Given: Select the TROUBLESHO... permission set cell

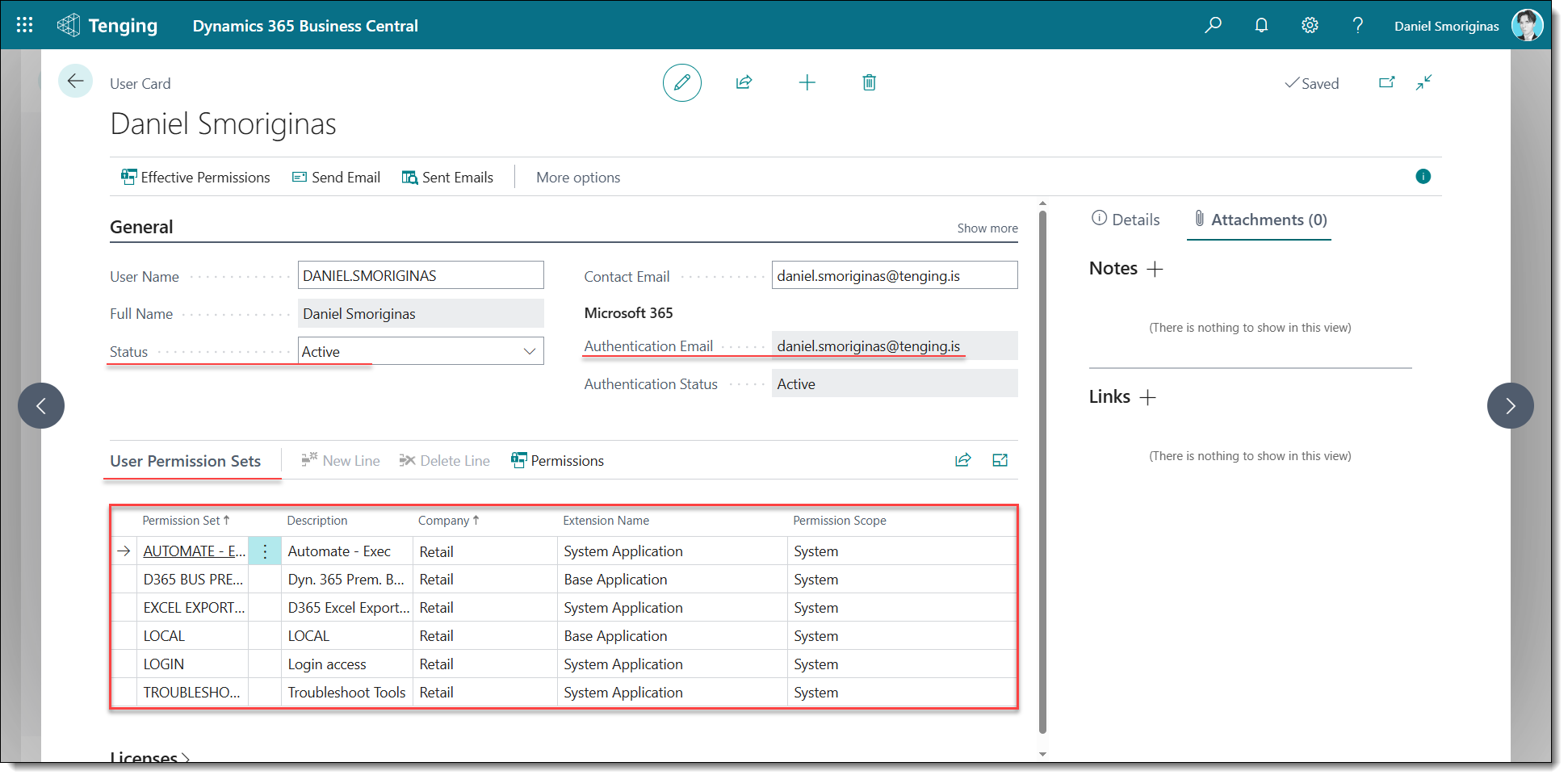Looking at the screenshot, I should pyautogui.click(x=193, y=693).
